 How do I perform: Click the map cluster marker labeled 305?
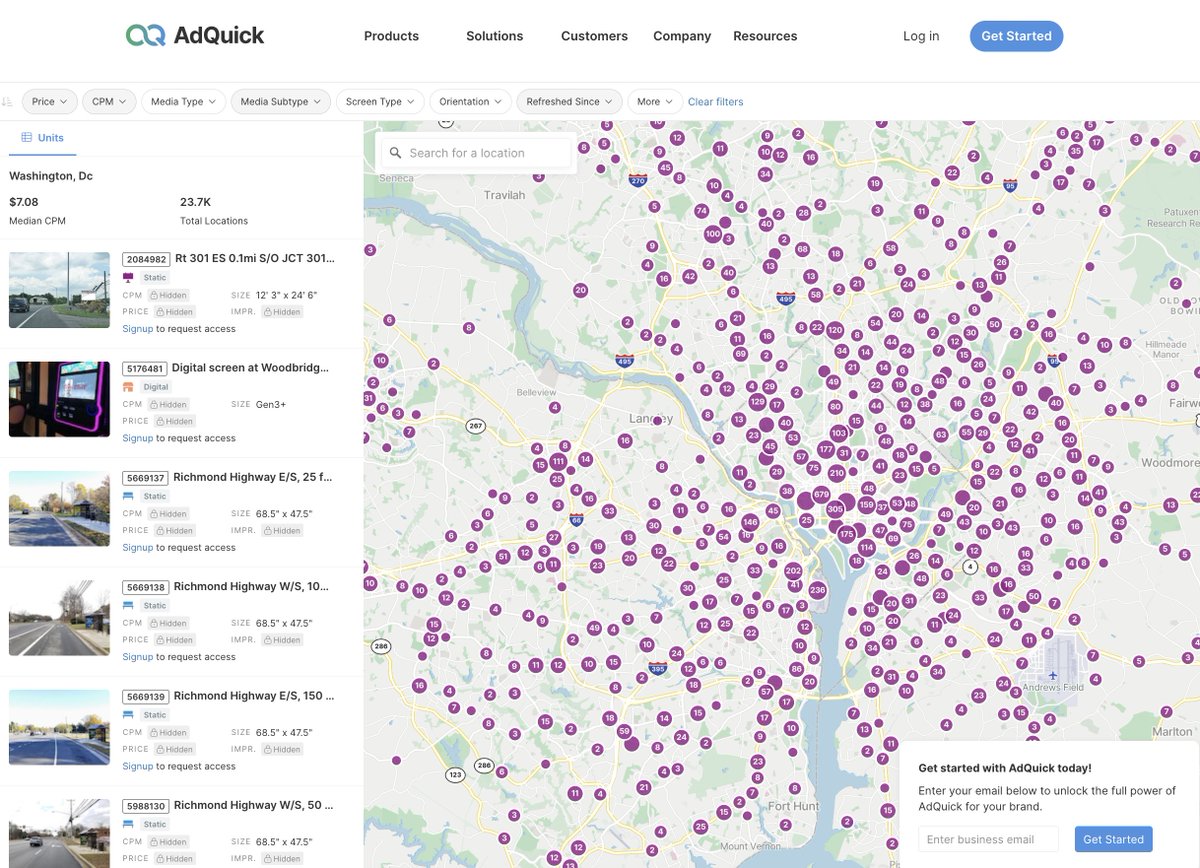tap(835, 509)
